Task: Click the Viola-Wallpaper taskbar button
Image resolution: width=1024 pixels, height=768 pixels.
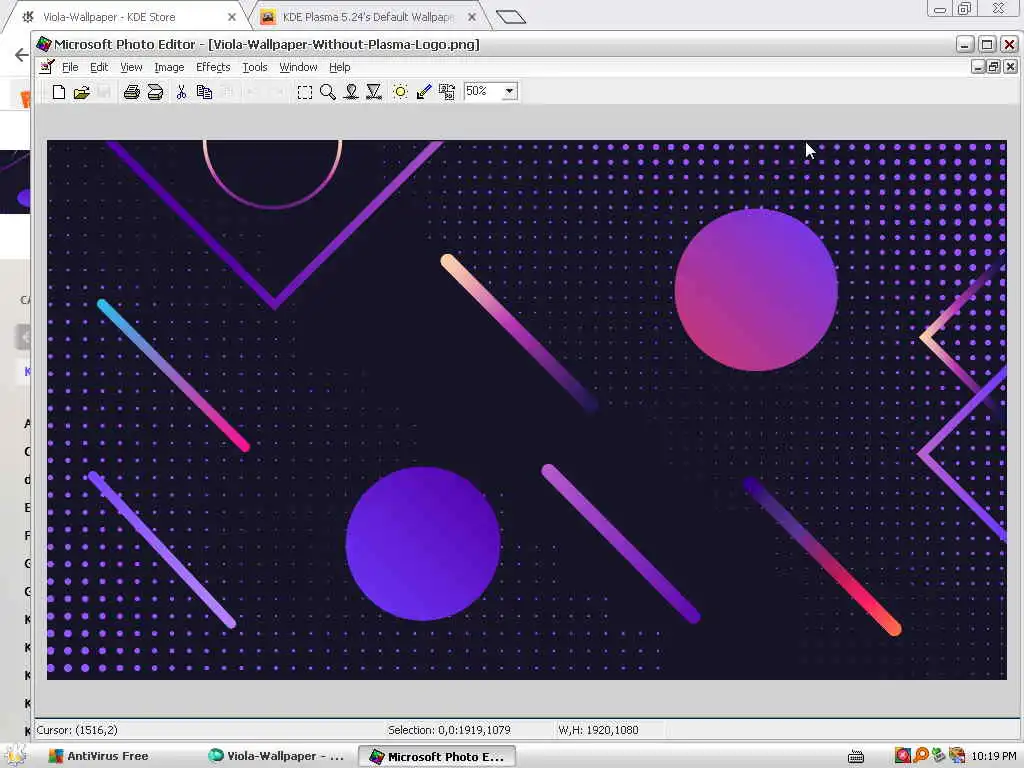Action: pyautogui.click(x=277, y=756)
